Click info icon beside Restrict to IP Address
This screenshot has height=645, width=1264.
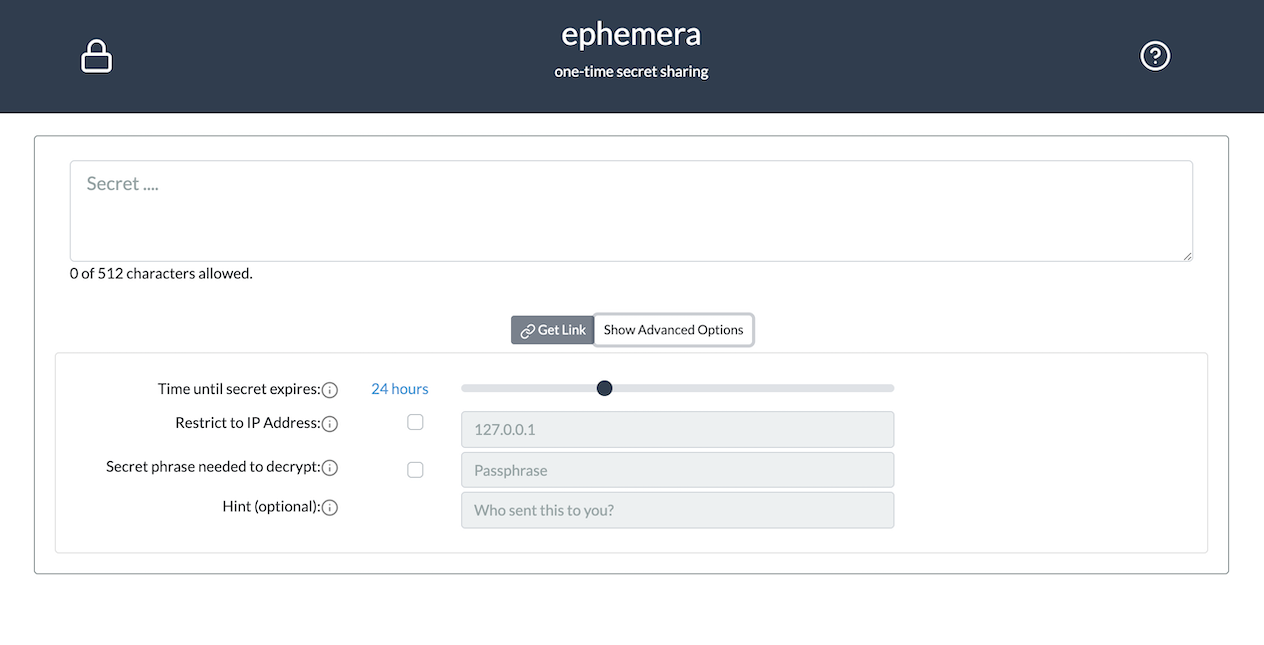tap(330, 424)
